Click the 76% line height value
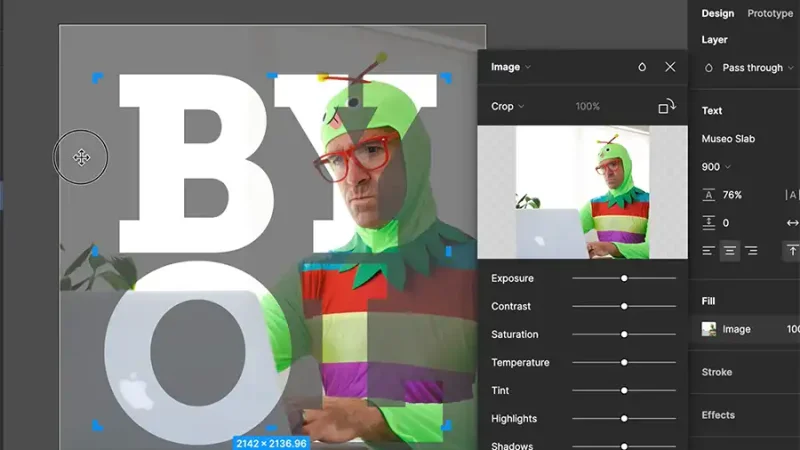The width and height of the screenshot is (800, 450). [x=732, y=195]
